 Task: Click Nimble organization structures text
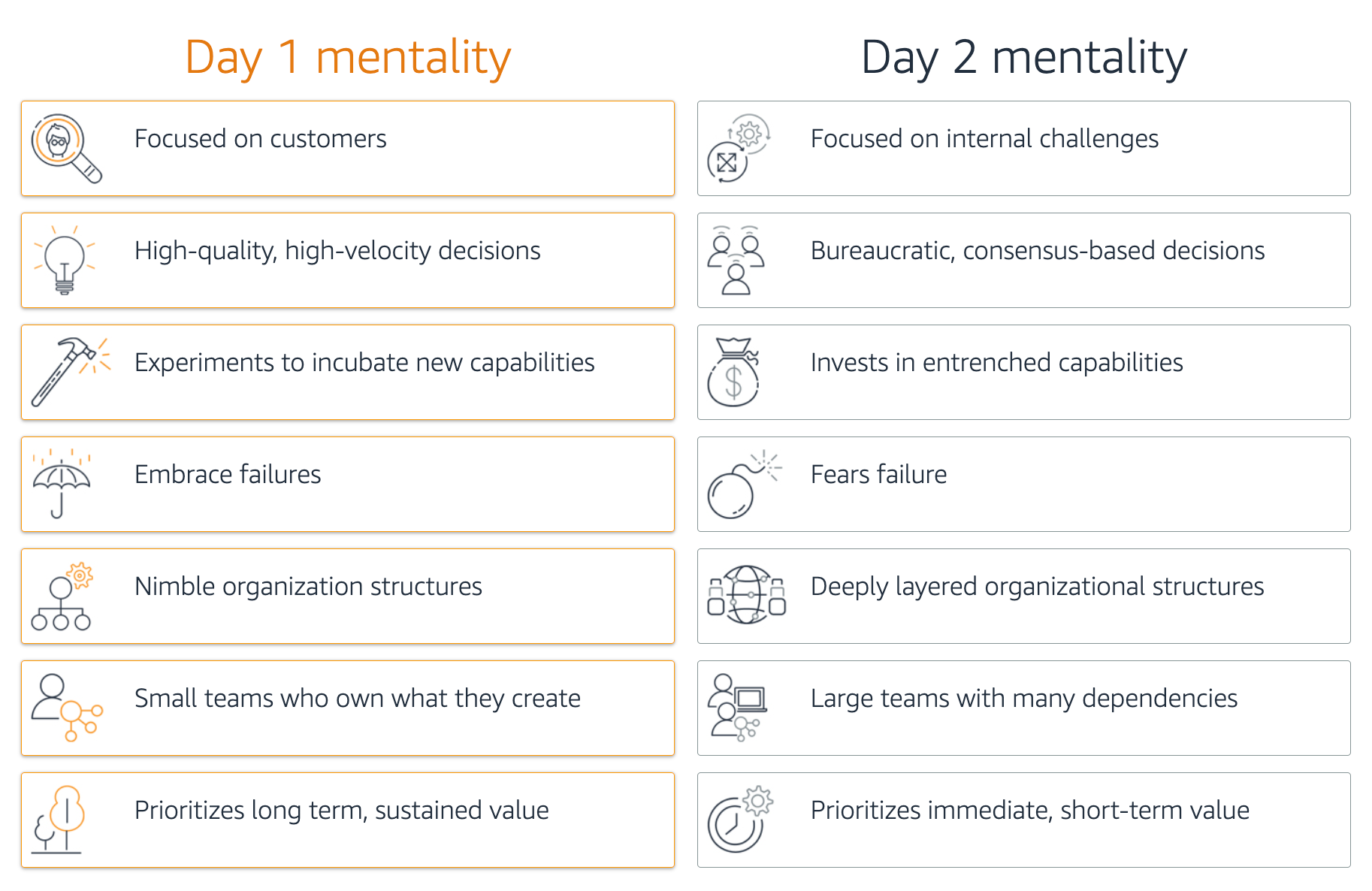[308, 587]
